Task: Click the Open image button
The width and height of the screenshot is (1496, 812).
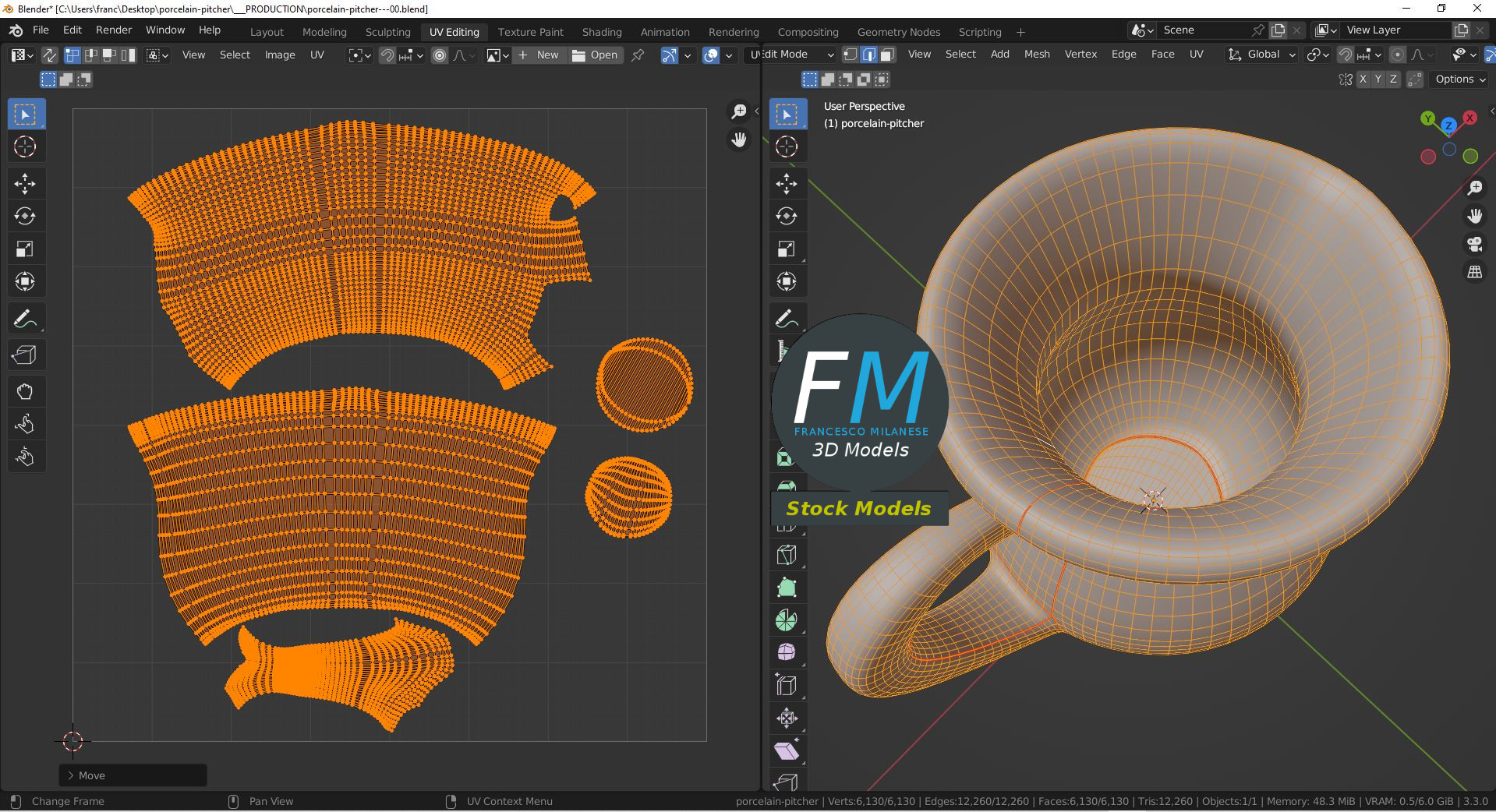Action: [x=595, y=55]
